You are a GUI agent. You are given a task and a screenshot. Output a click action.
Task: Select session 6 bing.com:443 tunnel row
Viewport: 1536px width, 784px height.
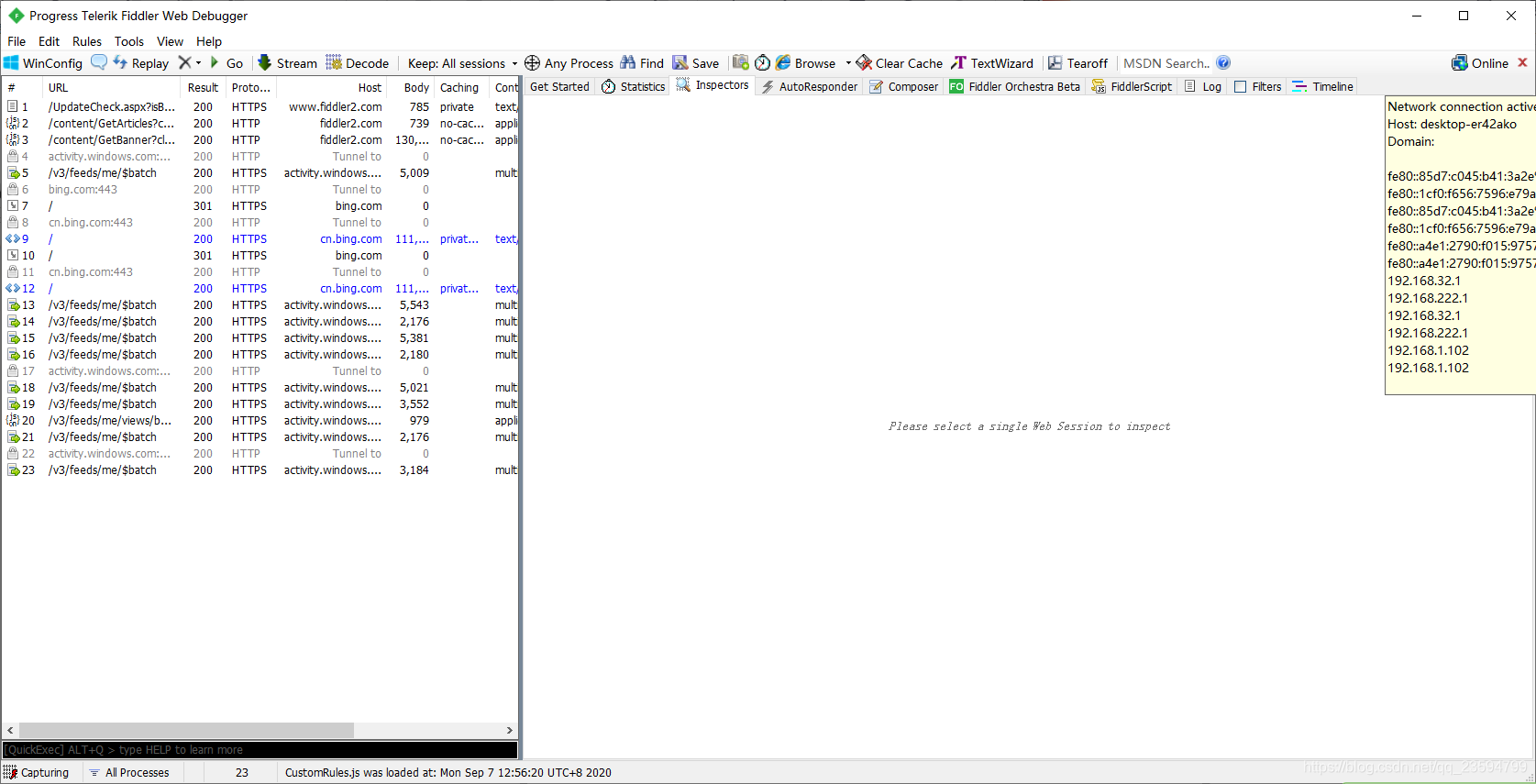pos(260,190)
